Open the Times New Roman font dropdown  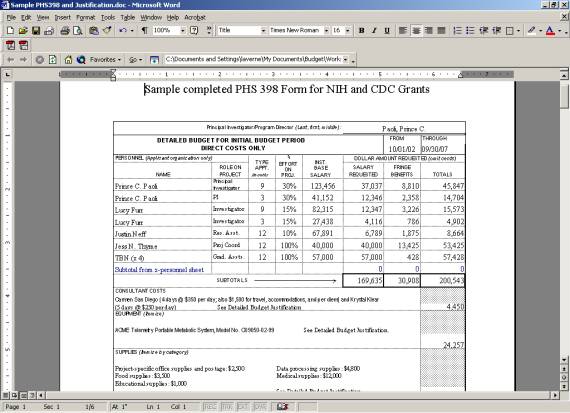tap(298, 31)
